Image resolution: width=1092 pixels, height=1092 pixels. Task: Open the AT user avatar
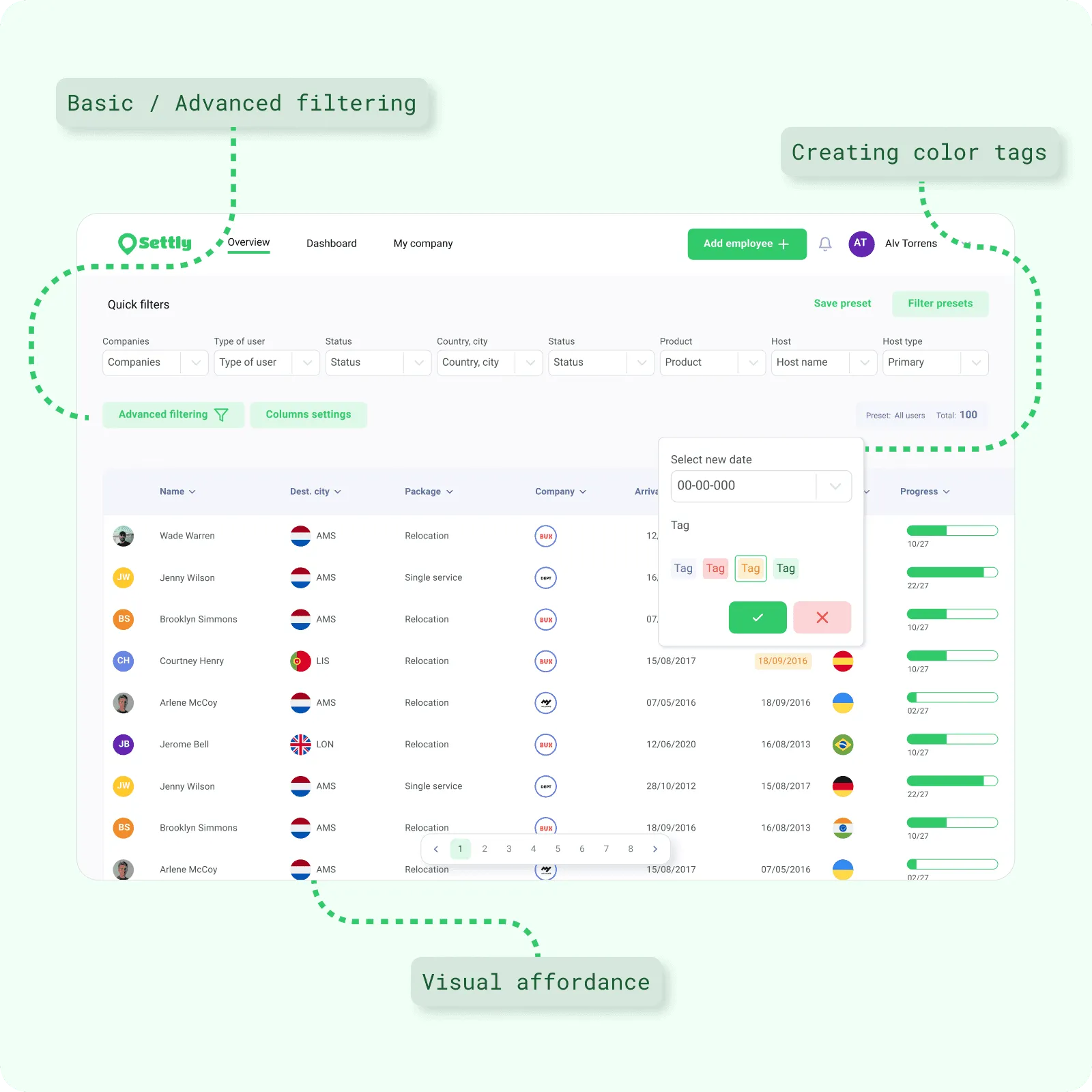pos(861,244)
